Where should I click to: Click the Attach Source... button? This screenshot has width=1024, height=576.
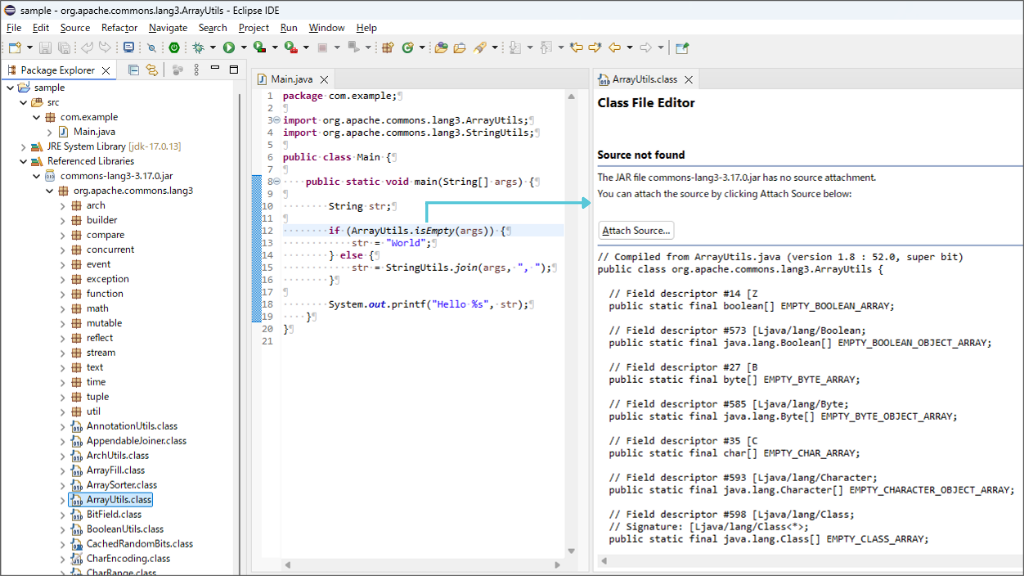pyautogui.click(x=636, y=231)
